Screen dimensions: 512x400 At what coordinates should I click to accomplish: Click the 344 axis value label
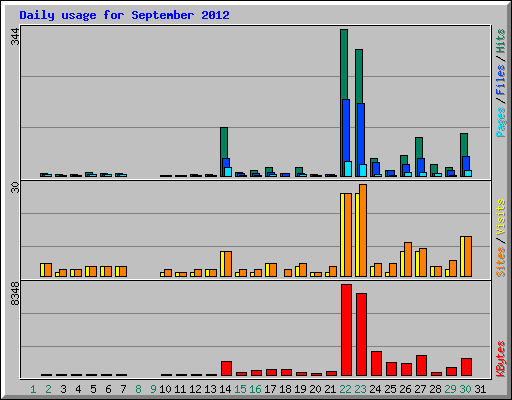point(15,37)
